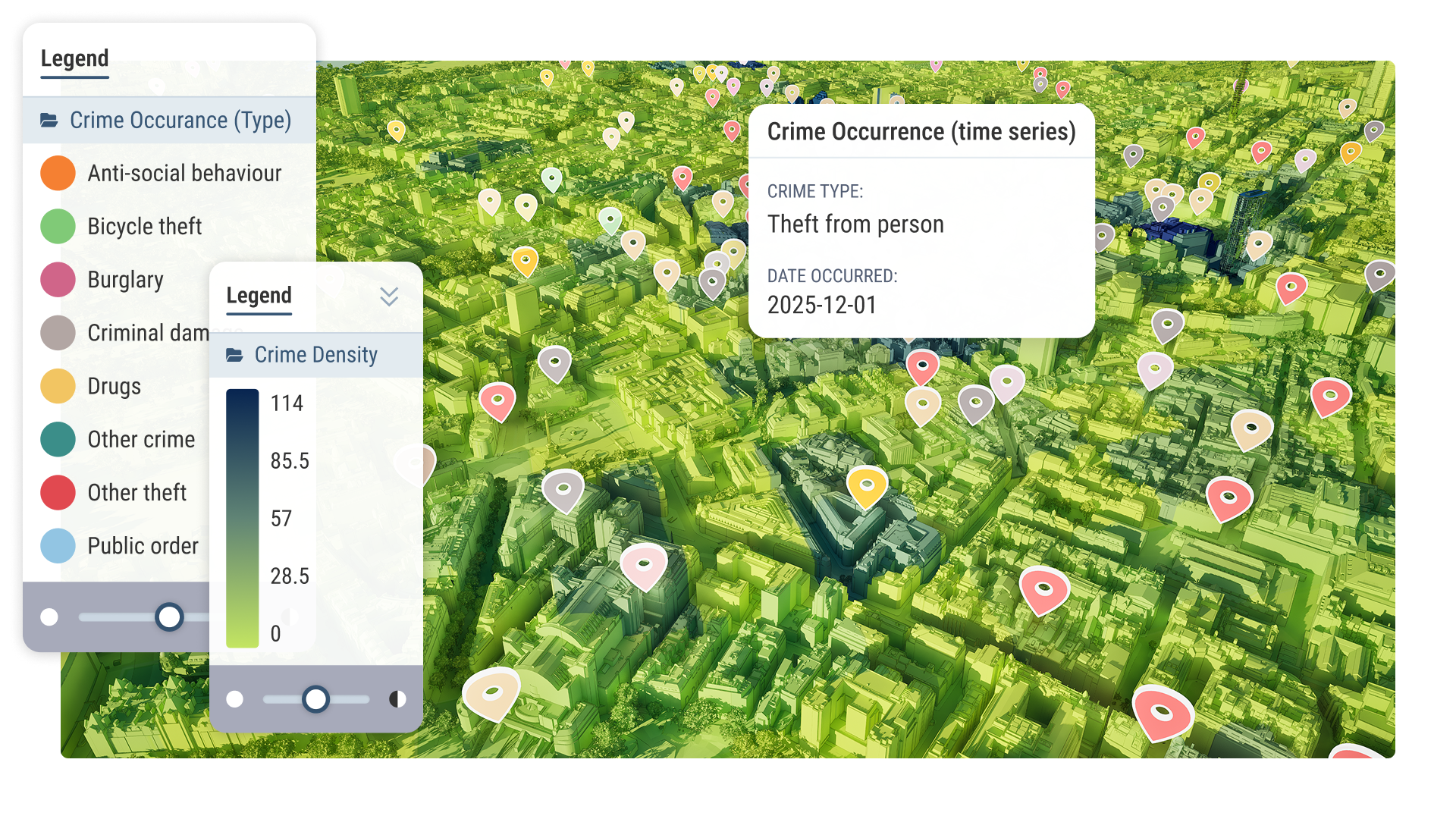Click the 85.5 density scale value
This screenshot has width=1456, height=819.
(x=290, y=461)
